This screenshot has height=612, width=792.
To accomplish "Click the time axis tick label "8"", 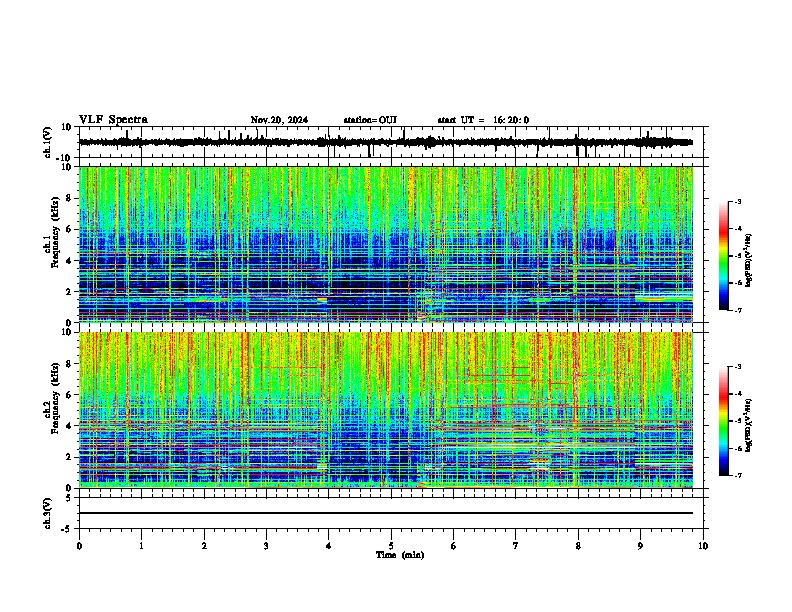I will pos(578,546).
